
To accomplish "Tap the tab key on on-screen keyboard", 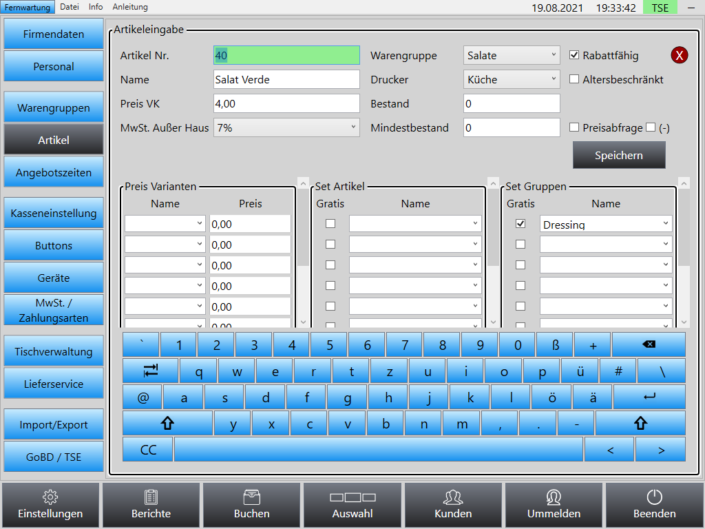I will (x=151, y=371).
